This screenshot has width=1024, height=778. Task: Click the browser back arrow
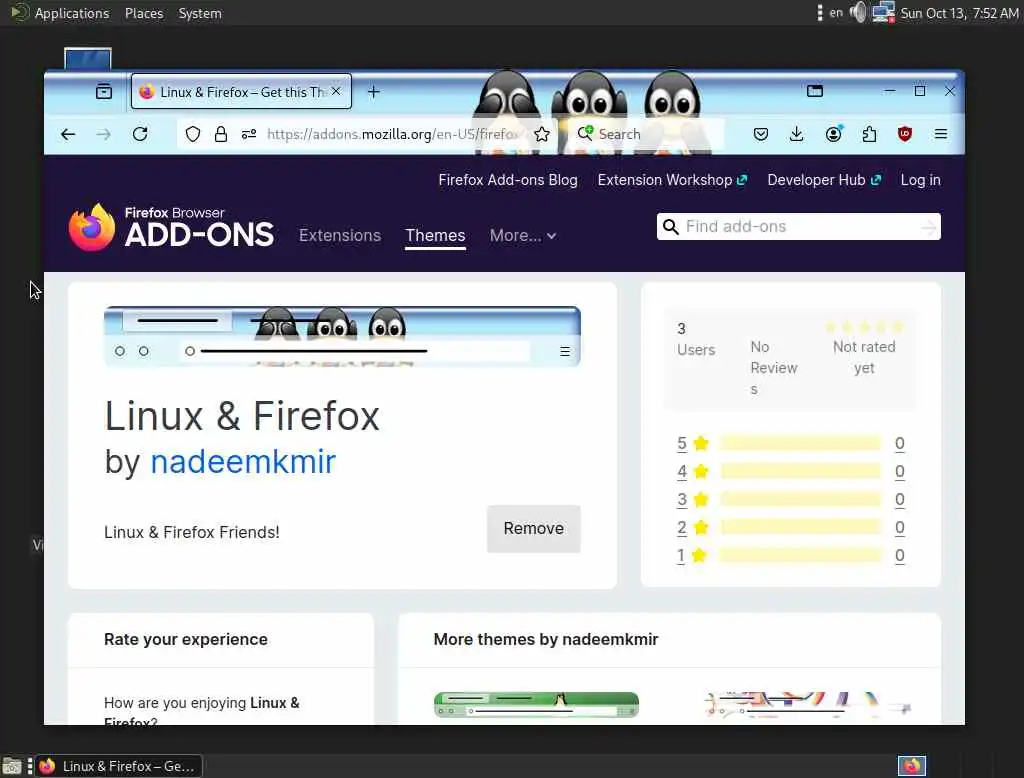click(x=68, y=134)
